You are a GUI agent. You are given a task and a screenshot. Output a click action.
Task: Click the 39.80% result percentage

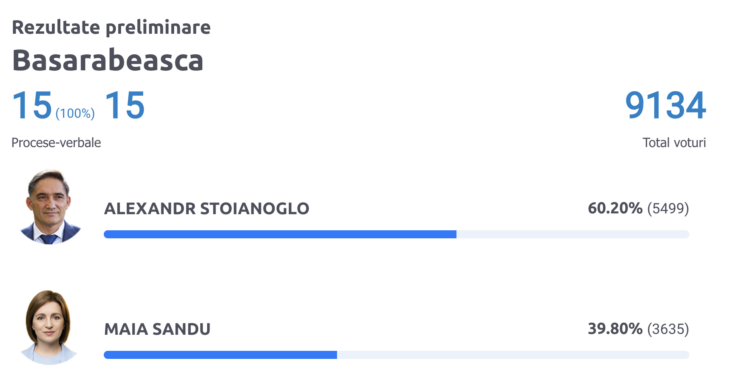pos(615,329)
